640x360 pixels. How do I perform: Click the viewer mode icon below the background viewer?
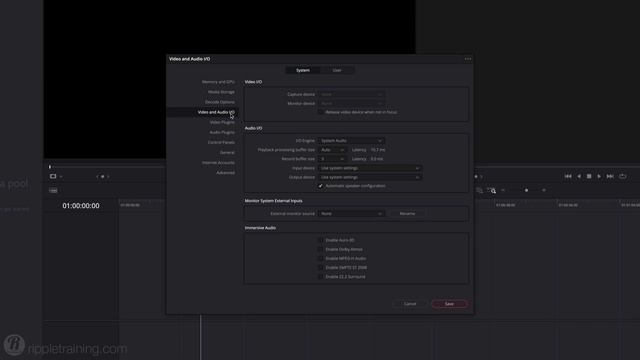point(53,176)
